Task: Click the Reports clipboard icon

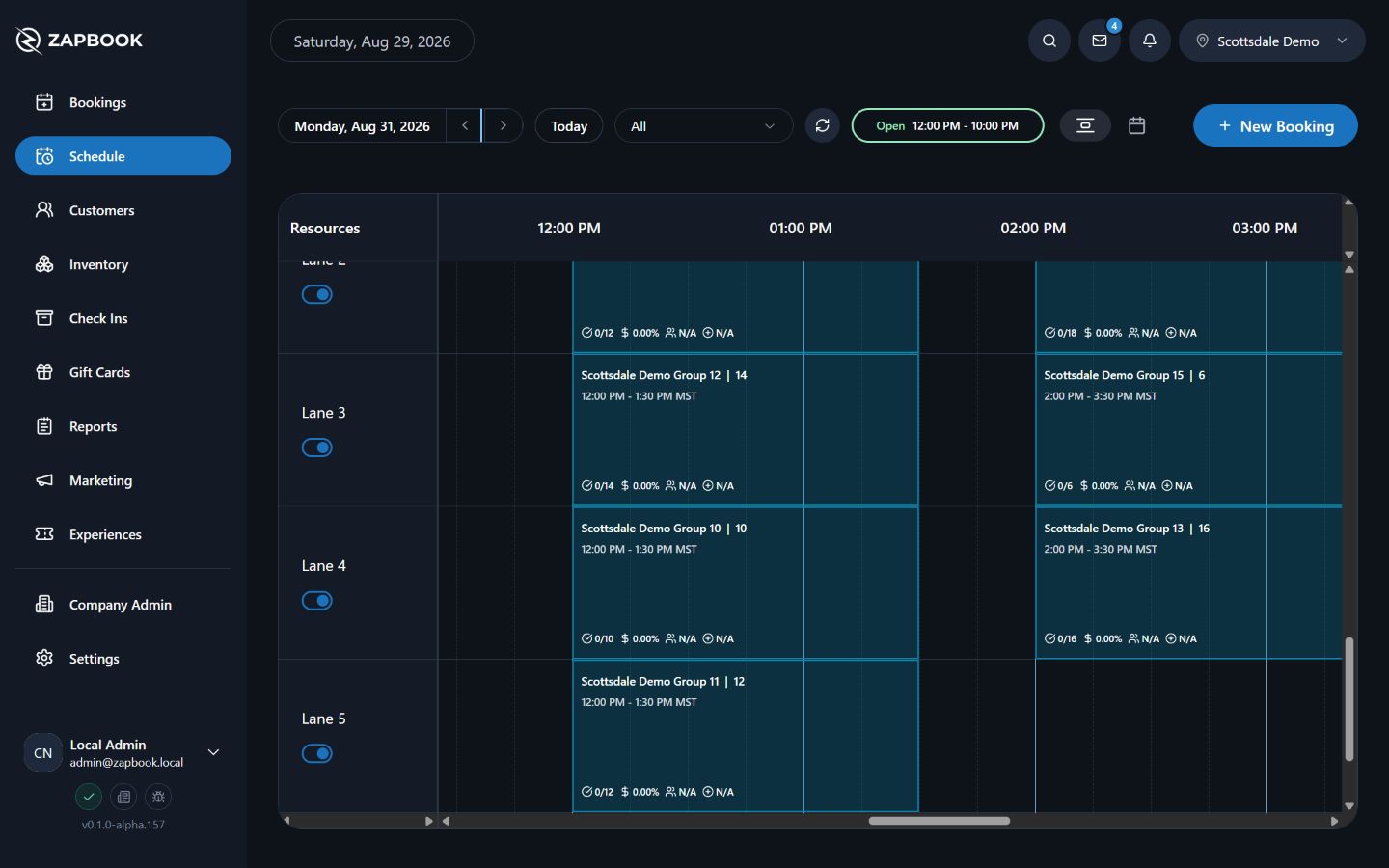Action: (44, 426)
